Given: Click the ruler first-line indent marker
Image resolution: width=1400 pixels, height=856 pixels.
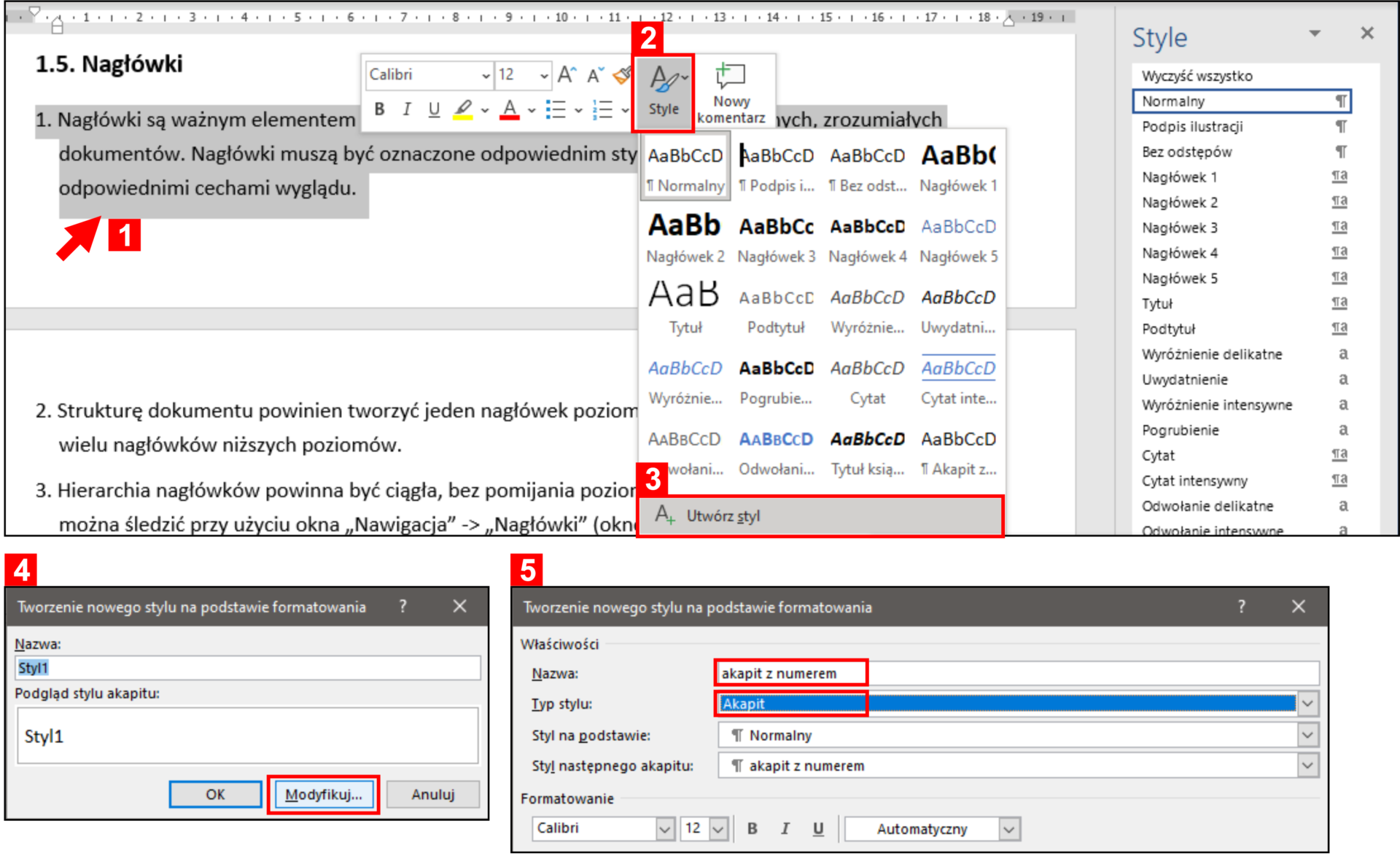Looking at the screenshot, I should 34,12.
